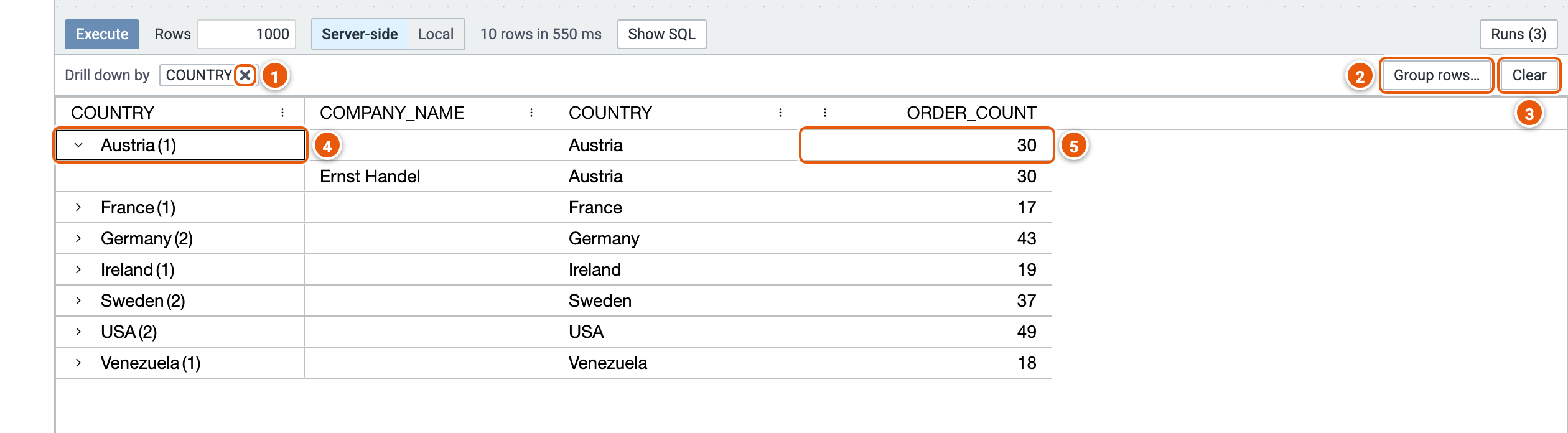Select Austria cell in Ernst Handel row

click(x=678, y=176)
